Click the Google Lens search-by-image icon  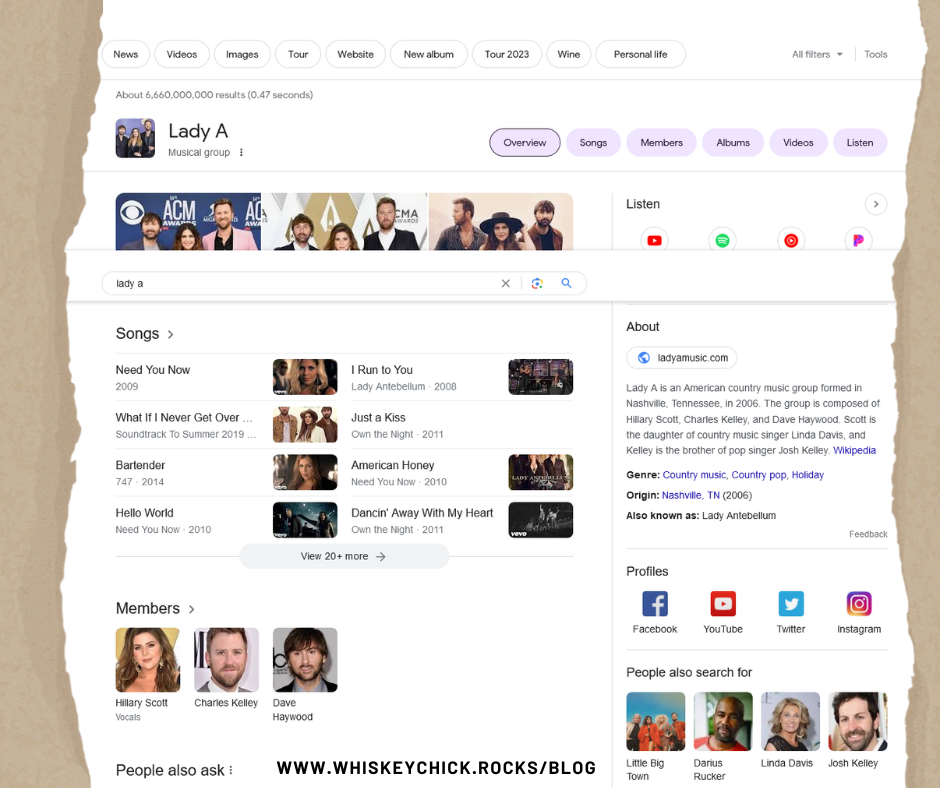tap(537, 283)
